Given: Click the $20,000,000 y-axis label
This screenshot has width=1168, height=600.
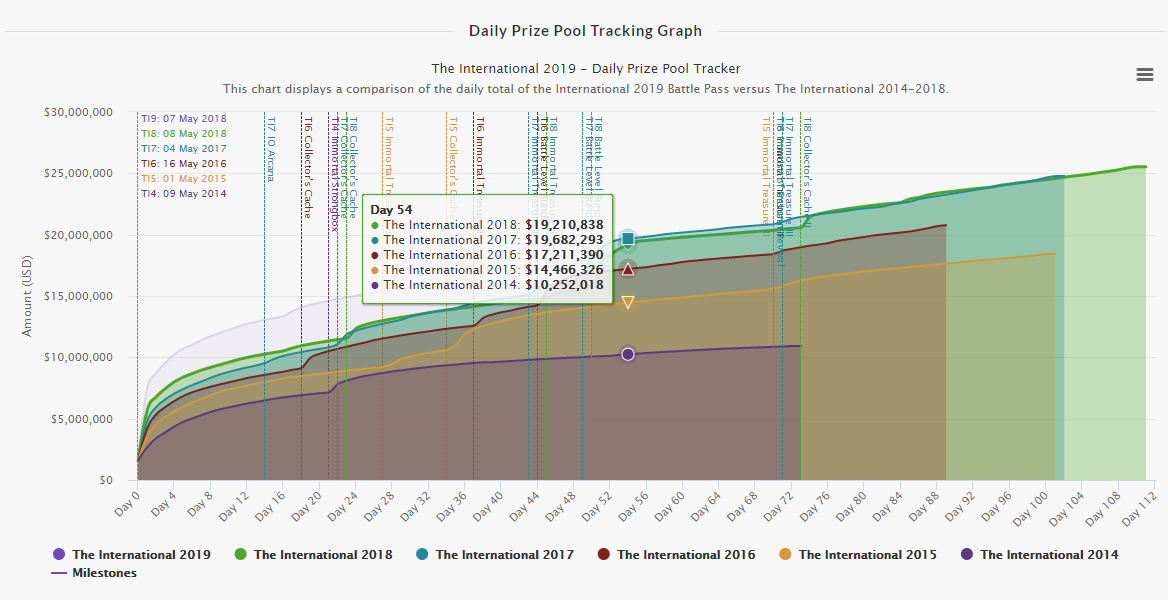Looking at the screenshot, I should coord(78,235).
